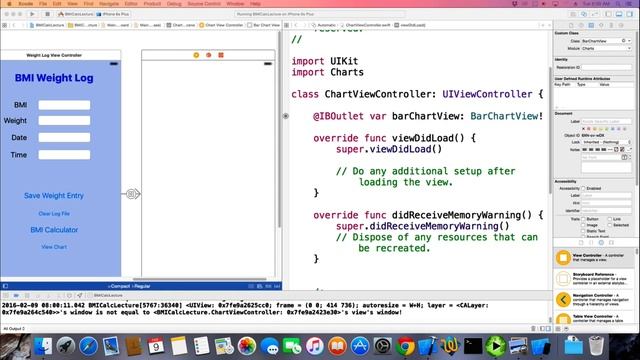Open the Product menu
The width and height of the screenshot is (640, 360).
point(152,4)
